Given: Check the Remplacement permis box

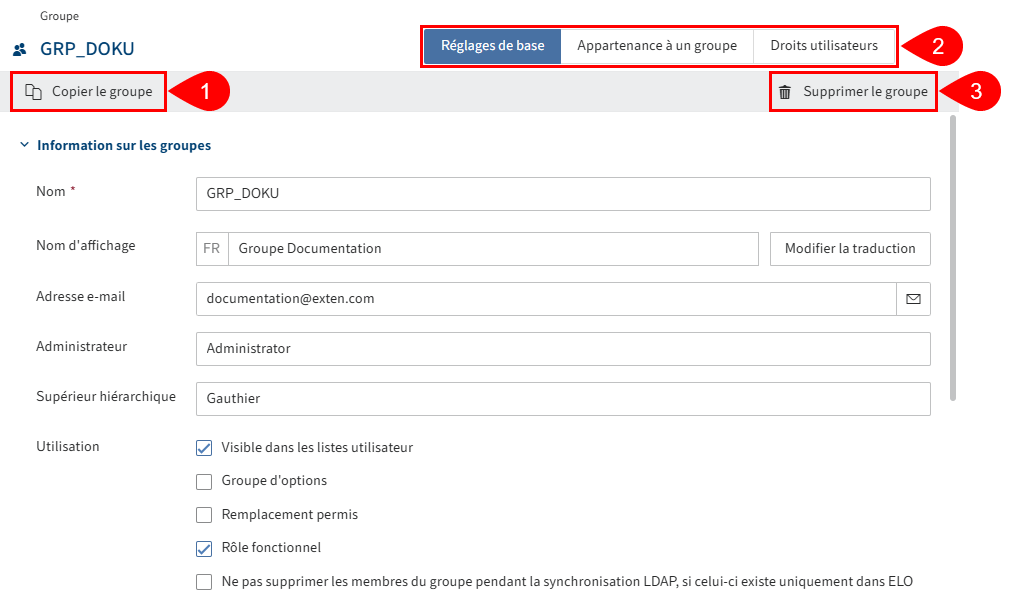Looking at the screenshot, I should coord(204,514).
